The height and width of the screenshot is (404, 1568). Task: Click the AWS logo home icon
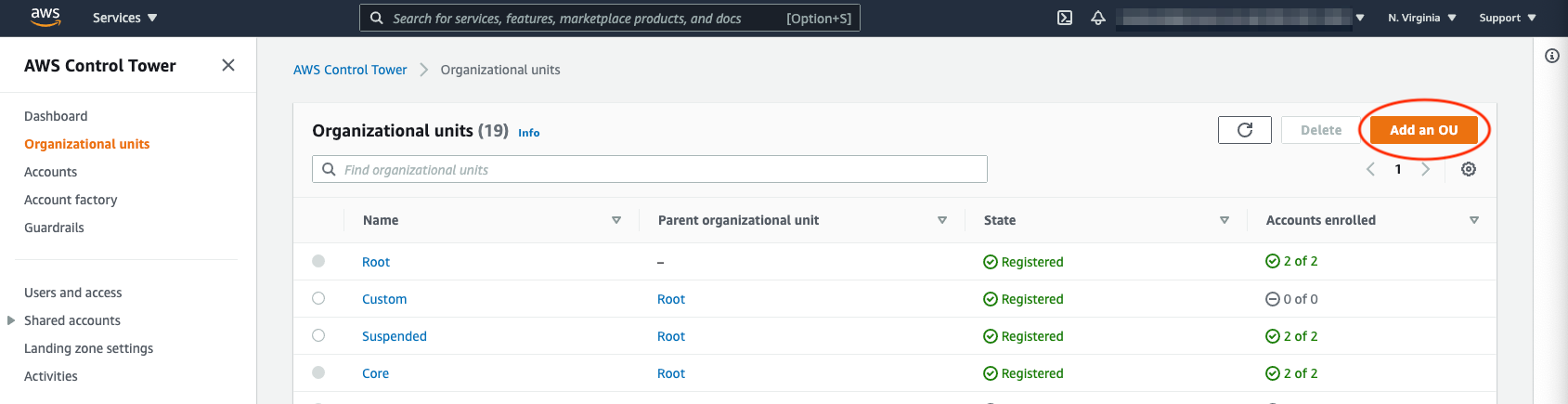pyautogui.click(x=45, y=17)
